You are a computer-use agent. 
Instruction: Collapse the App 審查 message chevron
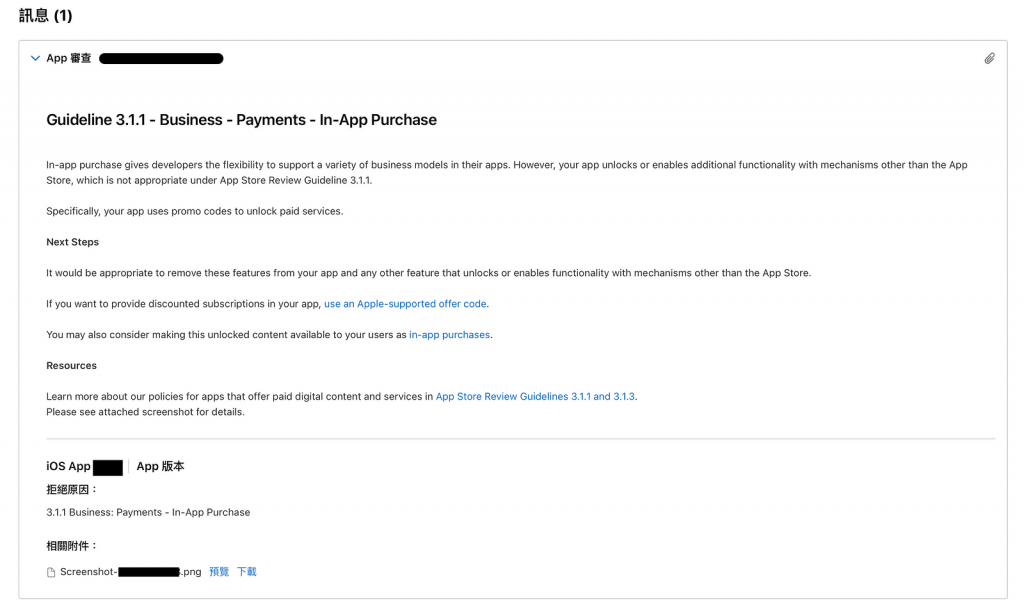point(36,59)
